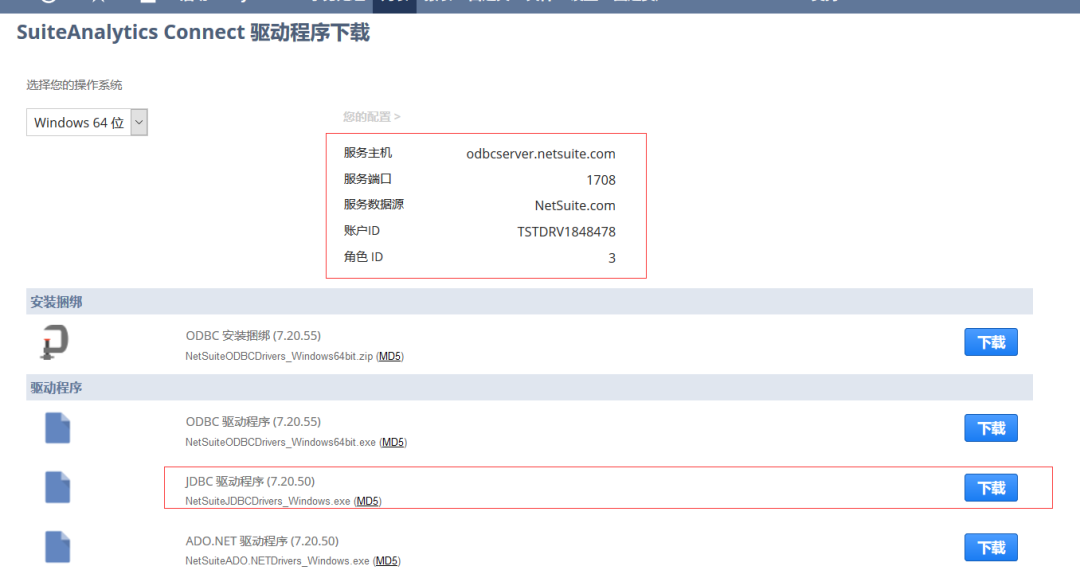Open MD5 link for NetSuiteJDBCDrivers_Windows.exe
Viewport: 1080px width, 574px height.
point(367,502)
